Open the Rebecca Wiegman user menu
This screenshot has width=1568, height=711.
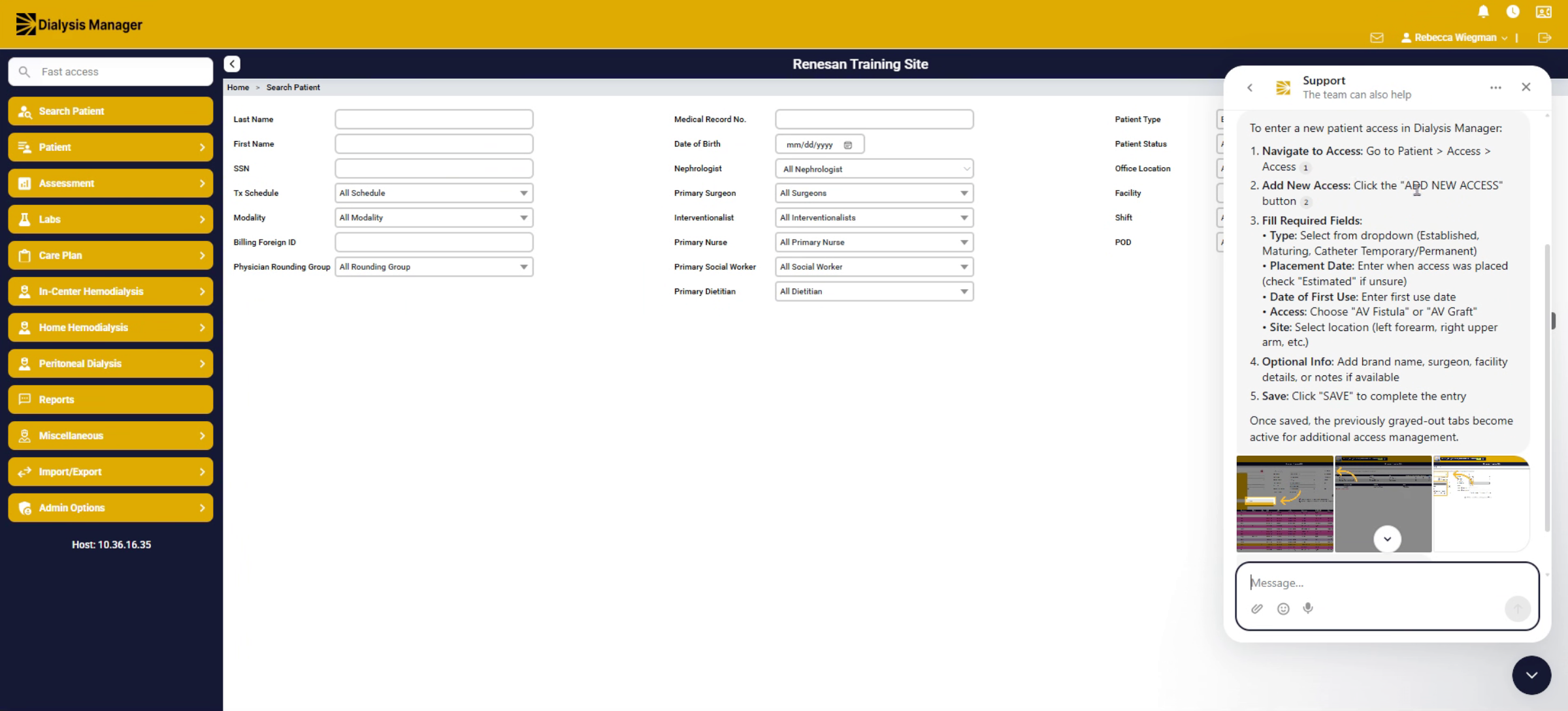pos(1454,38)
